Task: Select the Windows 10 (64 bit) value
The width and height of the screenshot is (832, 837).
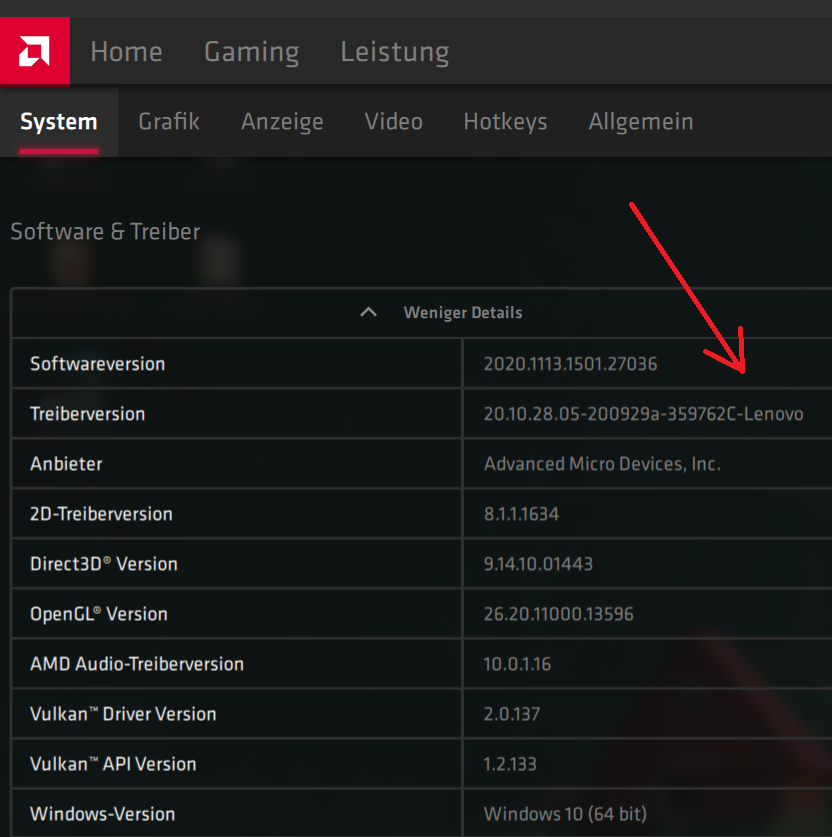Action: pyautogui.click(x=565, y=814)
